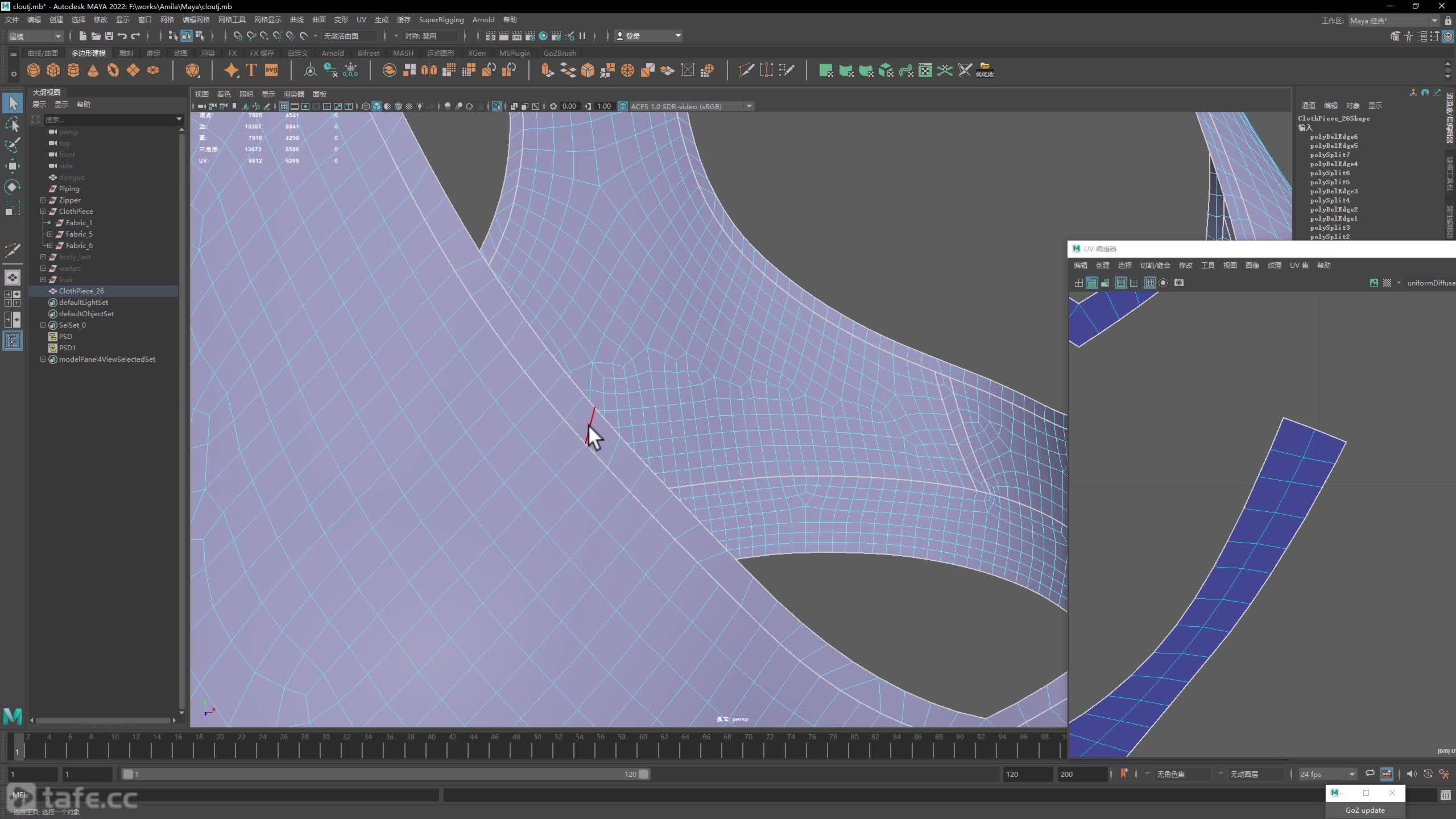The height and width of the screenshot is (819, 1456).
Task: Create a polygon torus from the shelf
Action: coord(113,70)
